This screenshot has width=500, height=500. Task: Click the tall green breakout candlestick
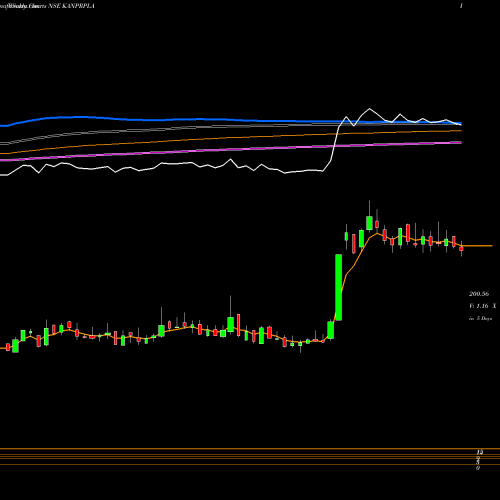(x=339, y=287)
